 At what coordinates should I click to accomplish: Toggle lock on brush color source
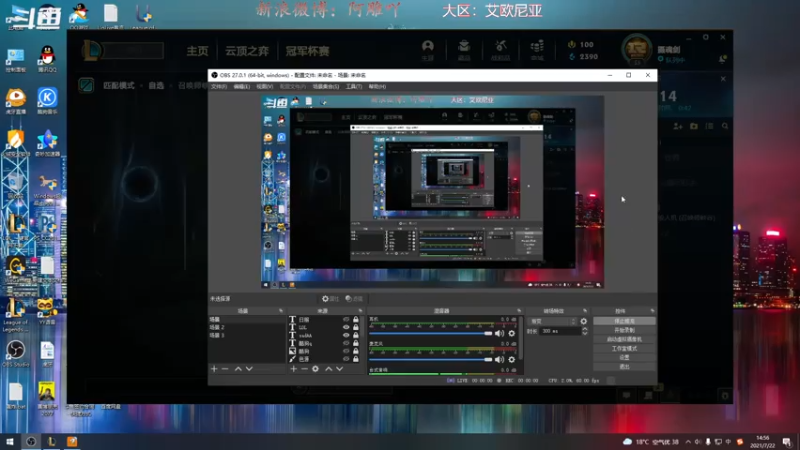(x=356, y=359)
